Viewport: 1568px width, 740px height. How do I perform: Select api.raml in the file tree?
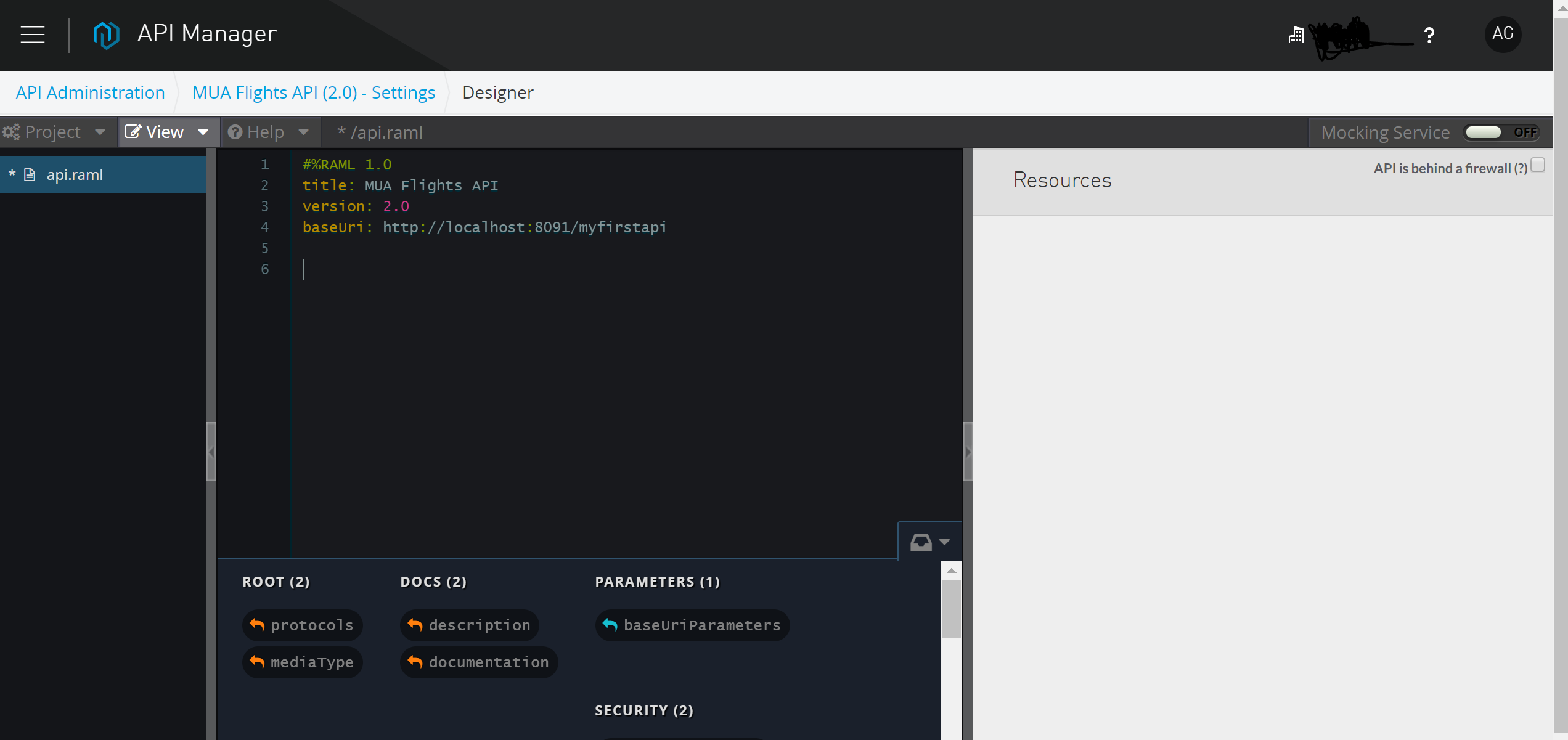click(75, 175)
